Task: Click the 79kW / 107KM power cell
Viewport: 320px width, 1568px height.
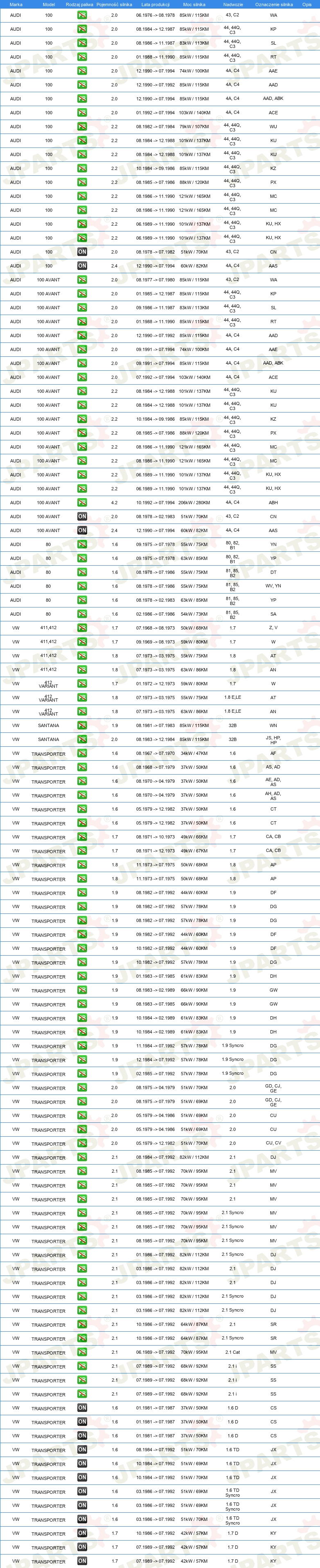Action: pos(194,127)
